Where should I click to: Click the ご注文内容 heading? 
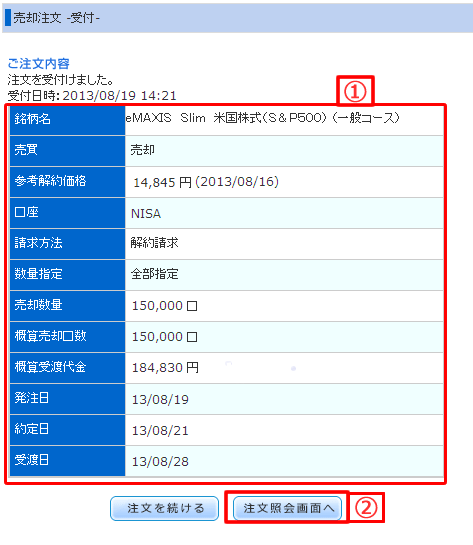click(39, 64)
